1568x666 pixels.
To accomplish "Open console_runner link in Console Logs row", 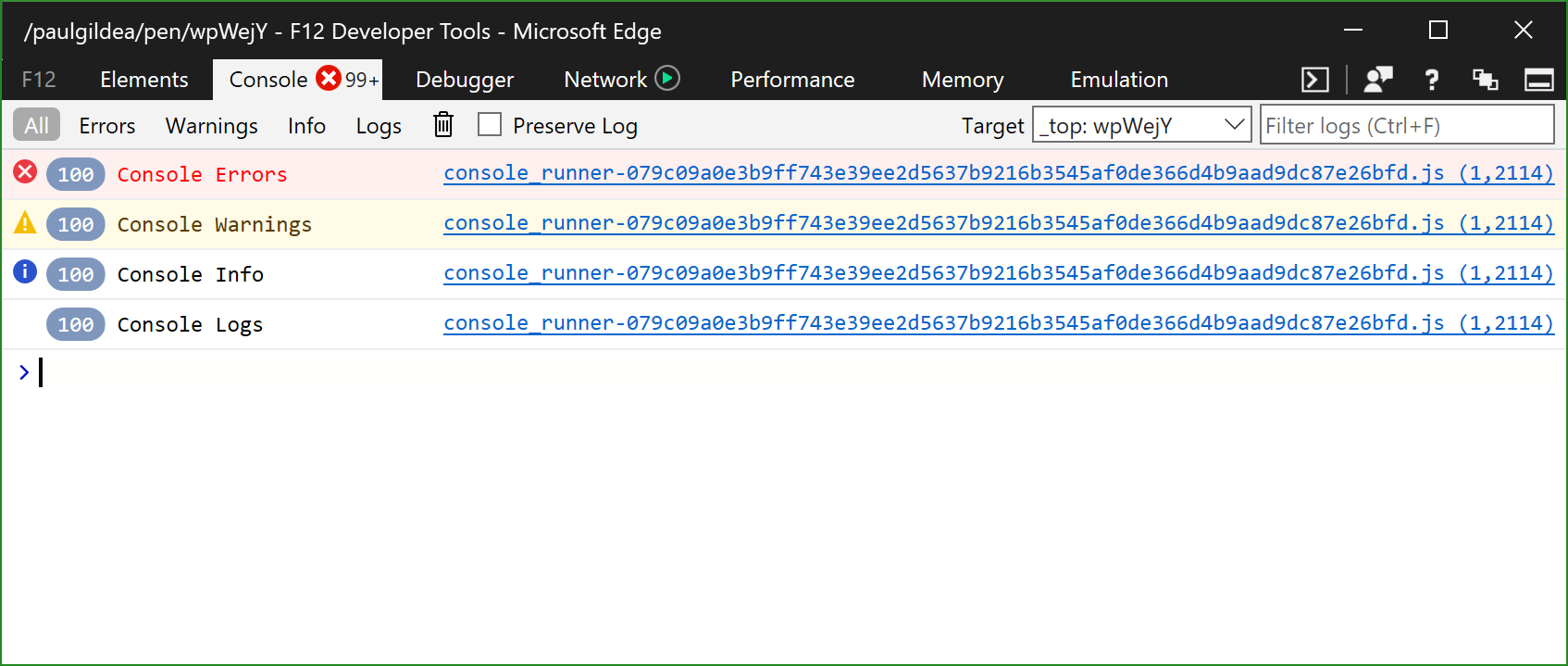I will tap(999, 323).
